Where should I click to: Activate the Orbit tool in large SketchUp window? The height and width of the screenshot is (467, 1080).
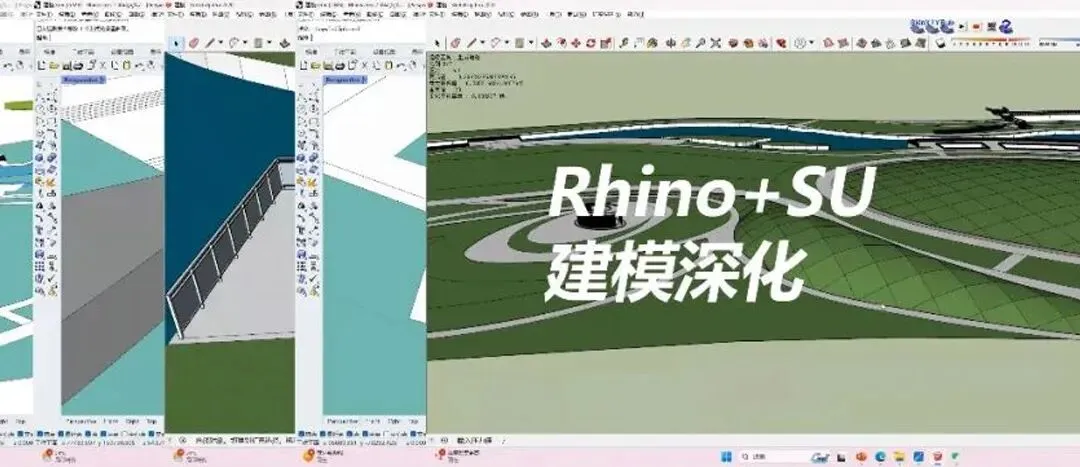tap(671, 43)
